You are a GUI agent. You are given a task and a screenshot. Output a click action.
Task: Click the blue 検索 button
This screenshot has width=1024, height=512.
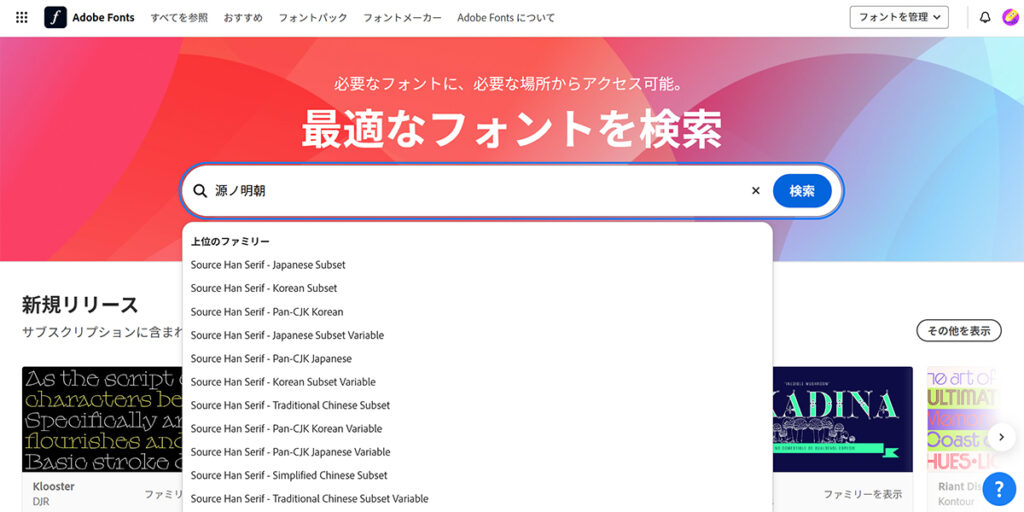tap(802, 191)
